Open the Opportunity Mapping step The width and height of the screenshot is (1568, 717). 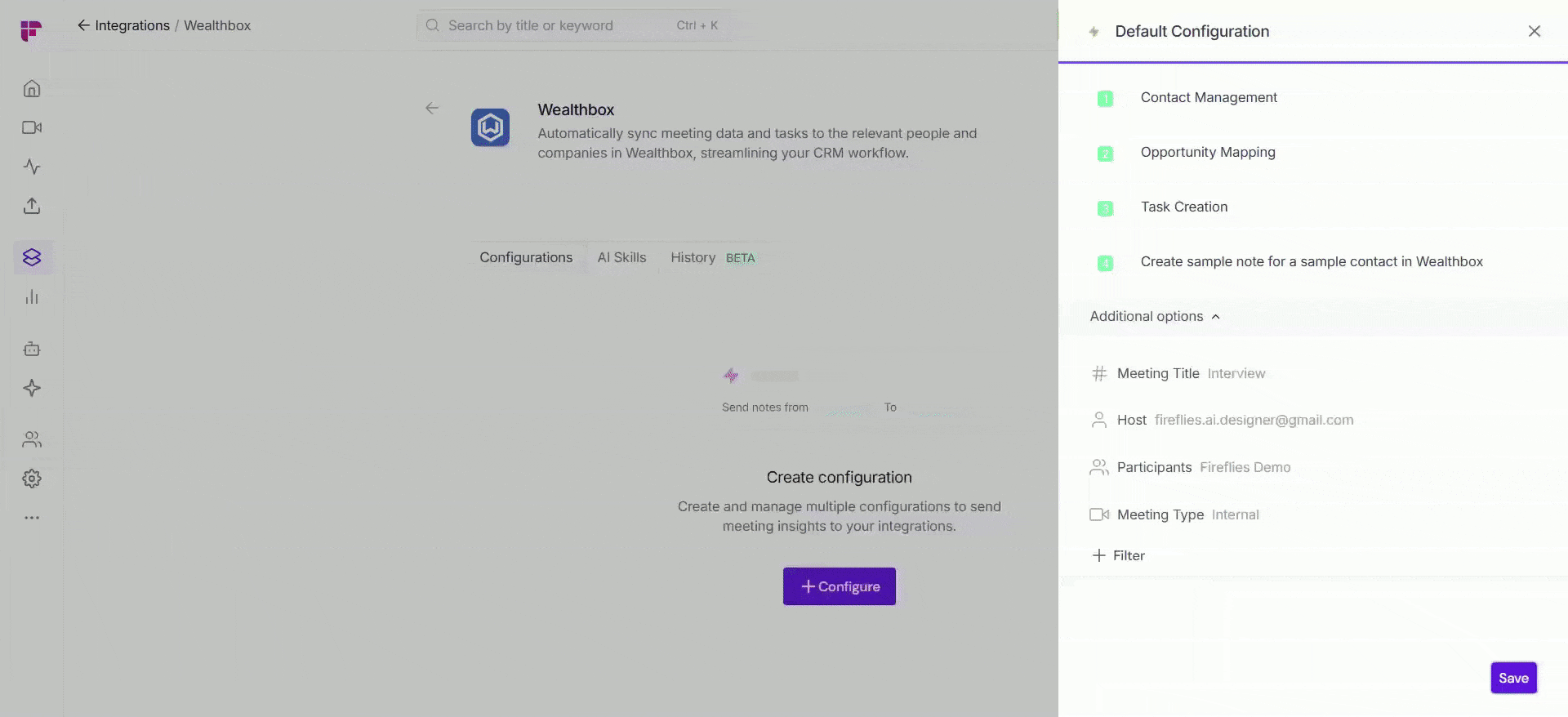tap(1208, 152)
